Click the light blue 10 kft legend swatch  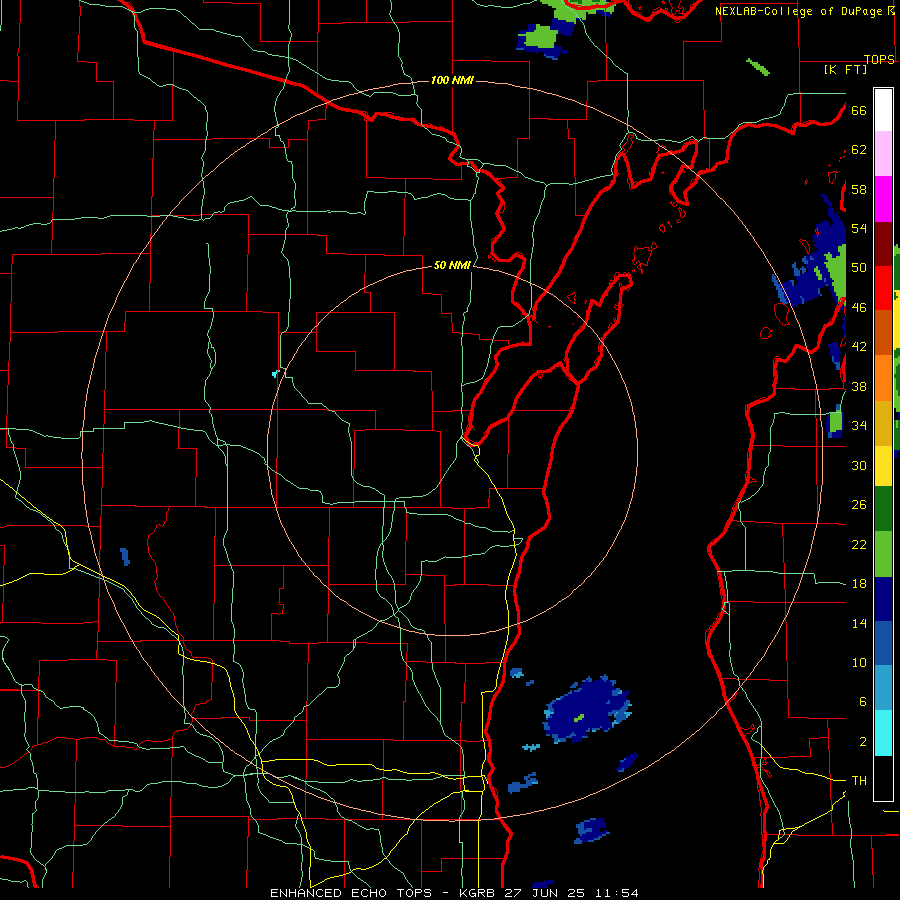point(883,688)
